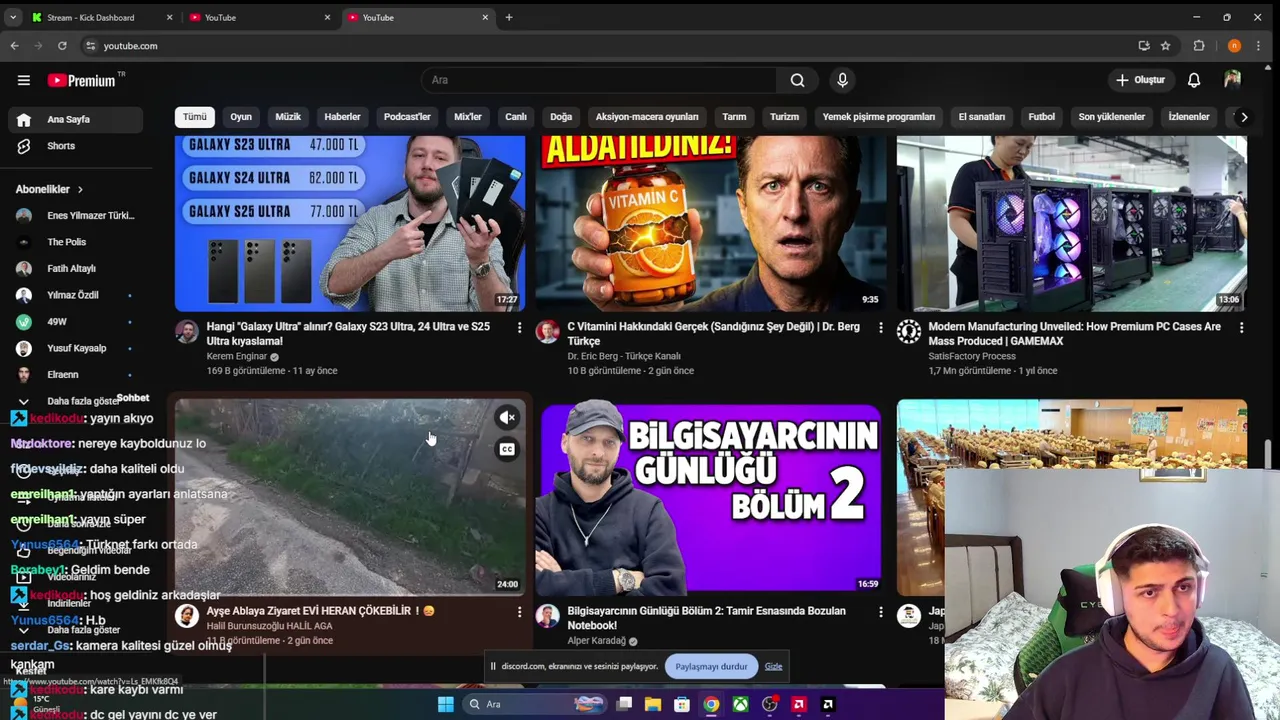This screenshot has width=1280, height=720.
Task: Click install app icon in address bar
Action: 1144,46
